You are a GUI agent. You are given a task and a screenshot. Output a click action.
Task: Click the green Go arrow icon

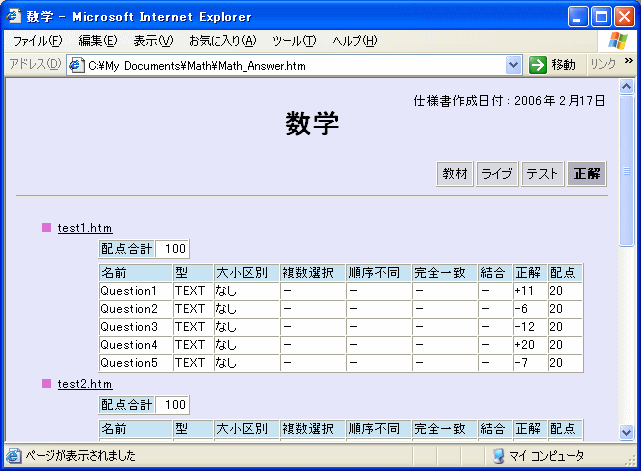coord(538,65)
